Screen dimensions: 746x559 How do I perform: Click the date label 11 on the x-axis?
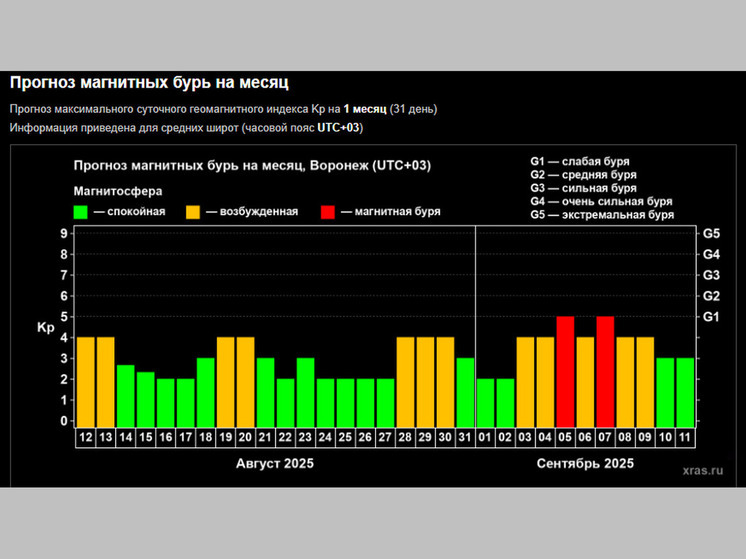tap(685, 436)
